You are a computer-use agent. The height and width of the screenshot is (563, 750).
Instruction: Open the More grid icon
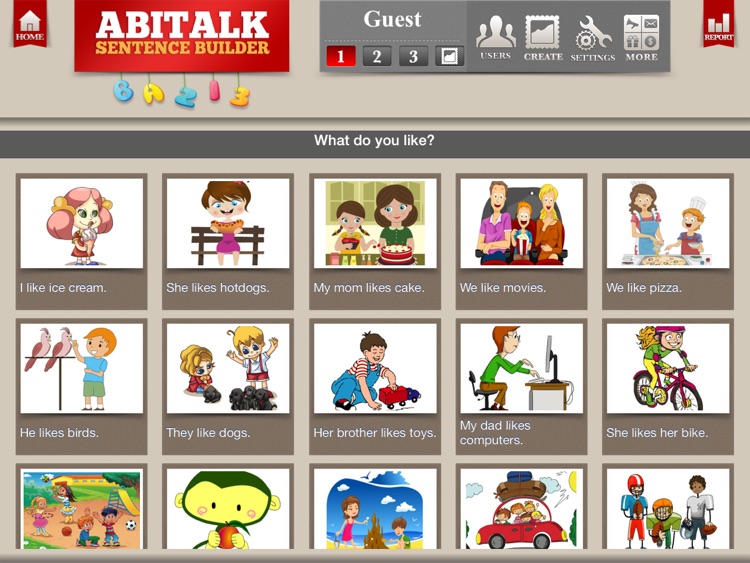641,38
